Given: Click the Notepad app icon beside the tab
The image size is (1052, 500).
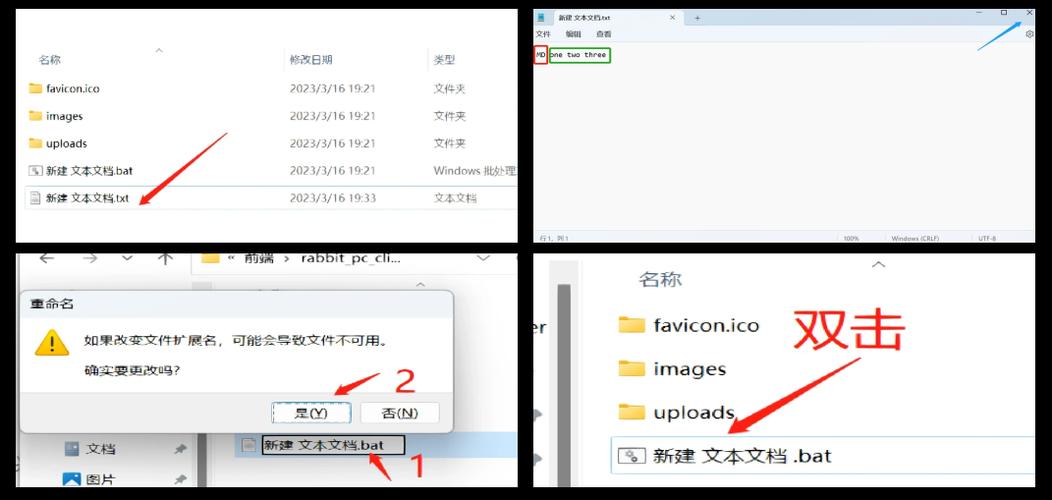Looking at the screenshot, I should (541, 17).
